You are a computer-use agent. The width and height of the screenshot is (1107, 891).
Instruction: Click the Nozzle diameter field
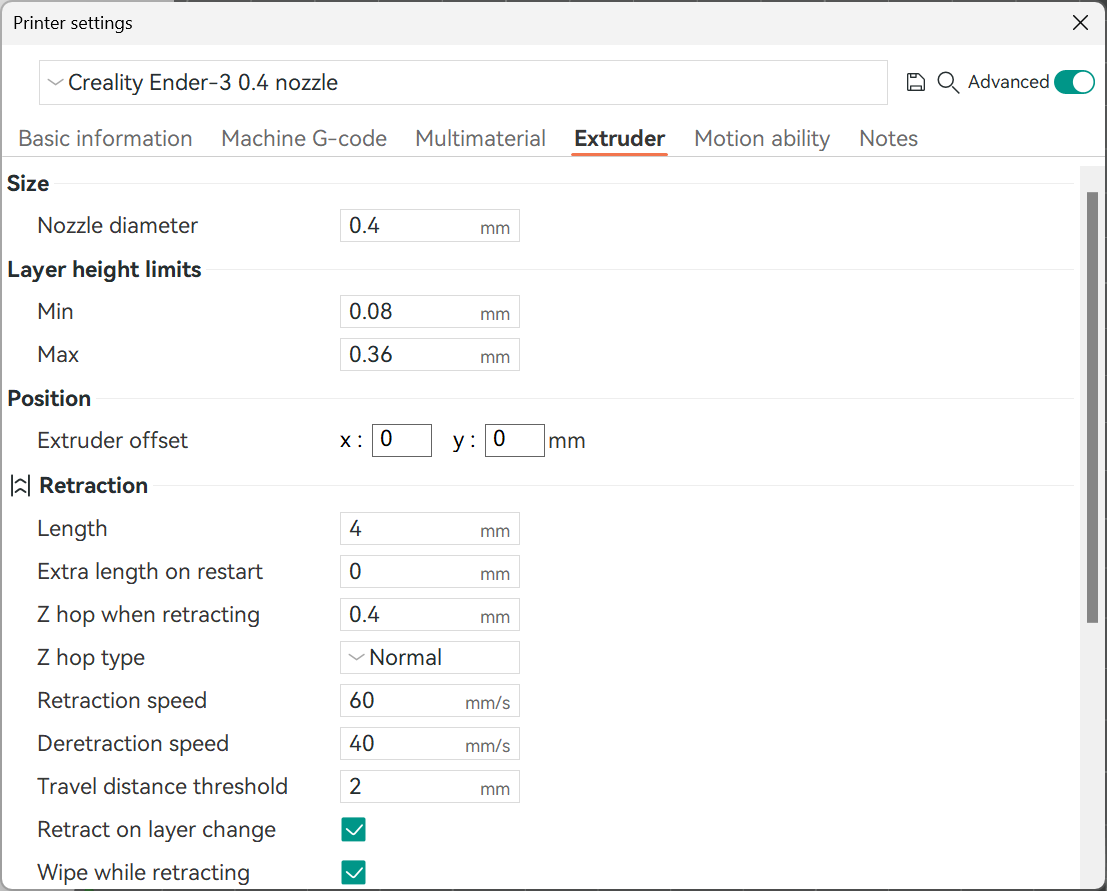tap(430, 226)
